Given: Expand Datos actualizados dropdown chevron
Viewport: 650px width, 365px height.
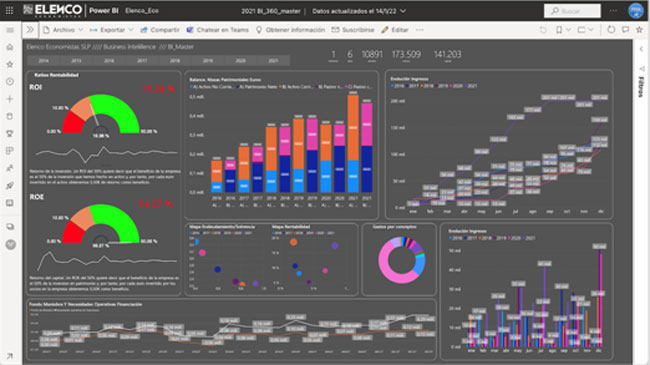Looking at the screenshot, I should point(403,11).
